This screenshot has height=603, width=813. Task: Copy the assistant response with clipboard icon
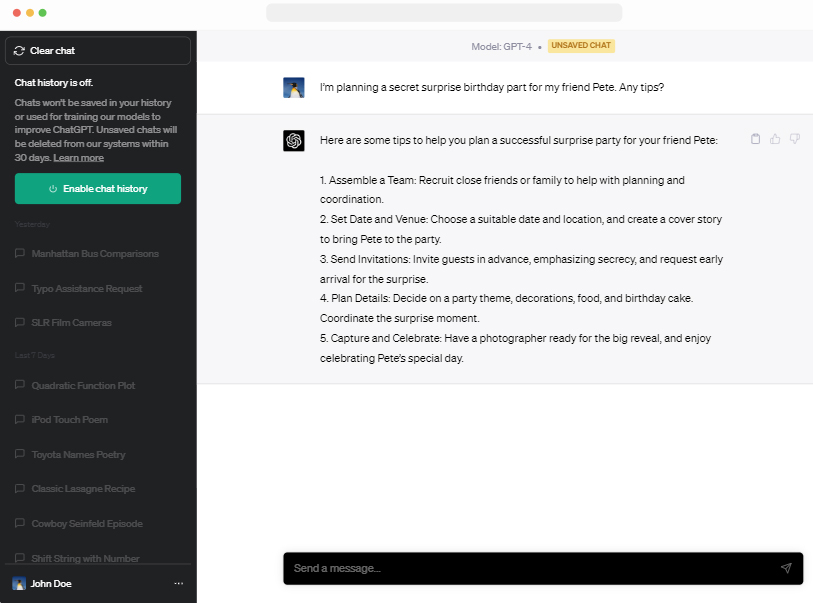(x=756, y=139)
